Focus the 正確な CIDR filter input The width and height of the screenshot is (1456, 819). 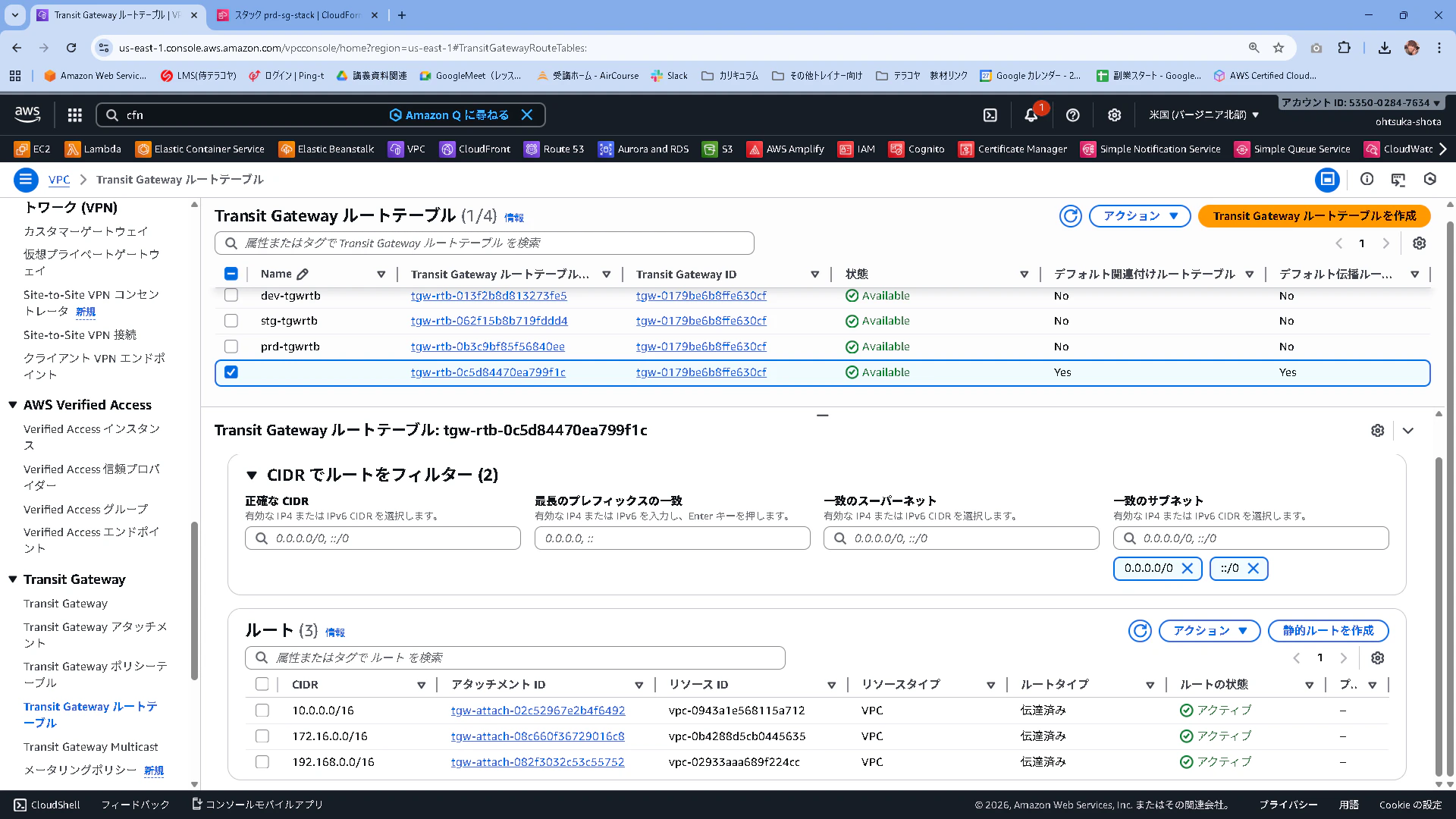(x=383, y=538)
